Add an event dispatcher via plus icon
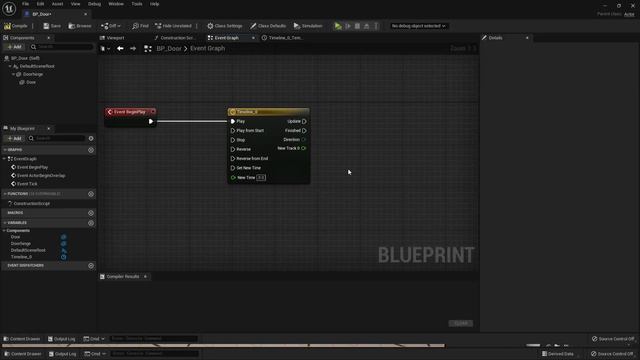The width and height of the screenshot is (640, 360). click(x=91, y=265)
